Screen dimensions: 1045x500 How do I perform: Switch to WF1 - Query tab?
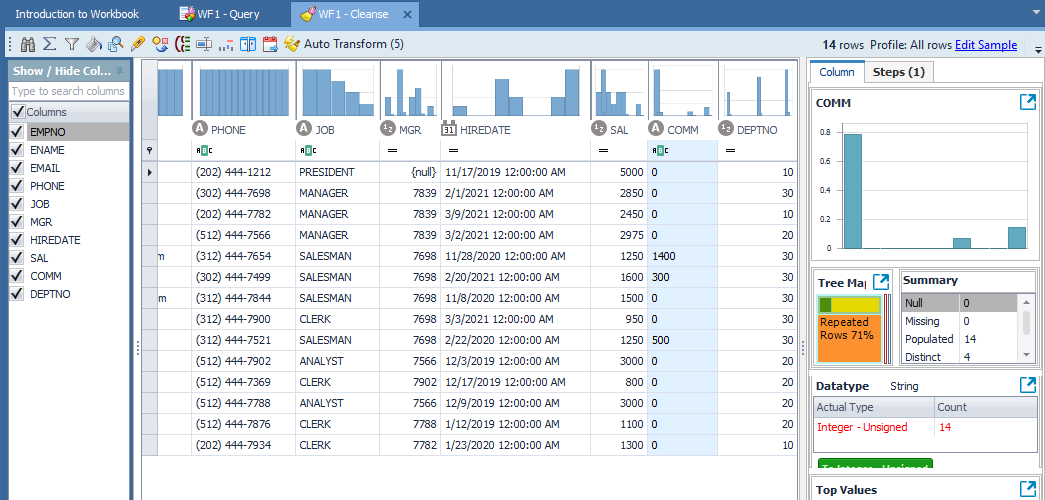coord(219,13)
